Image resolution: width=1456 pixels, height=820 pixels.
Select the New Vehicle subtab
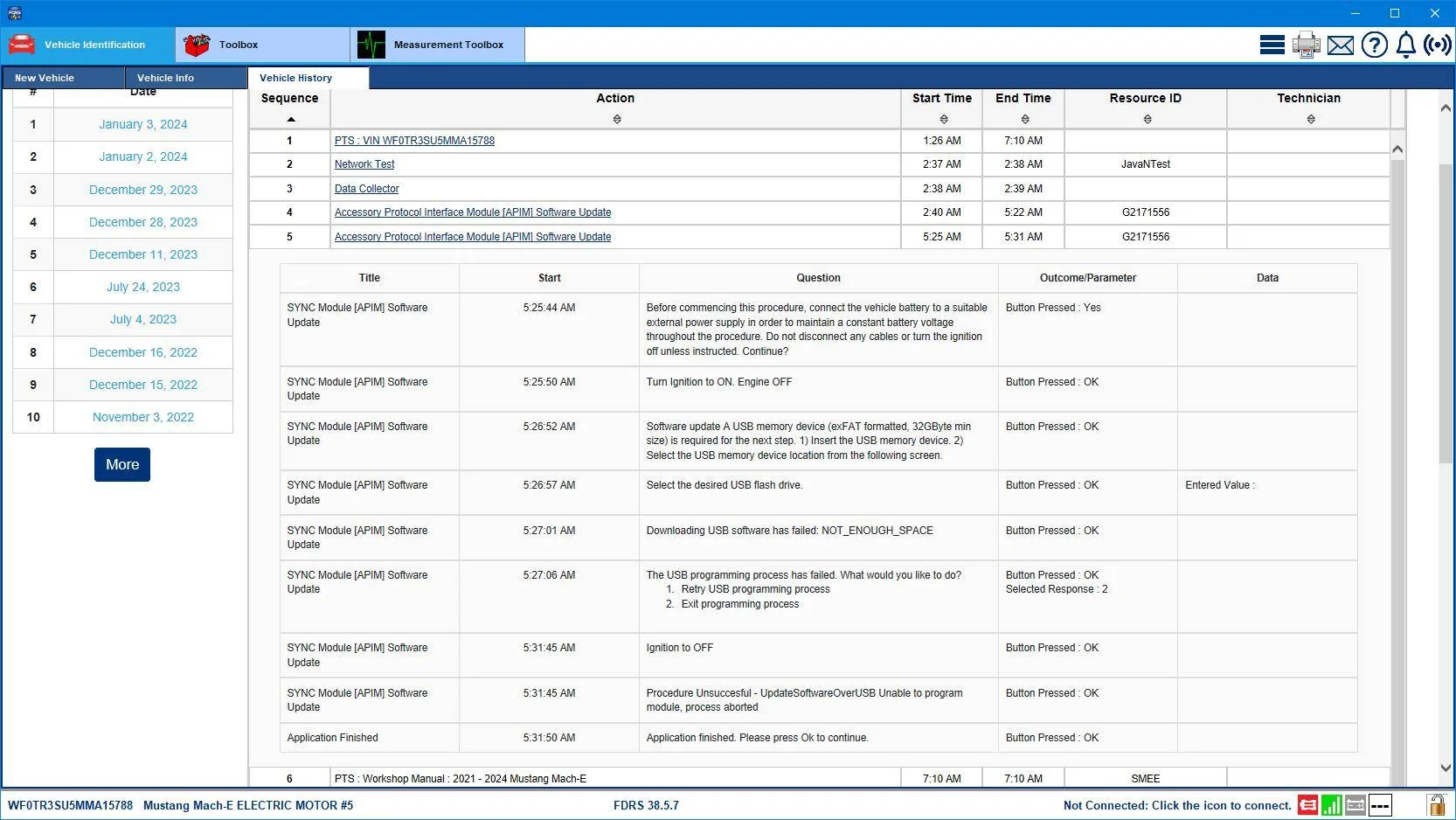point(63,78)
